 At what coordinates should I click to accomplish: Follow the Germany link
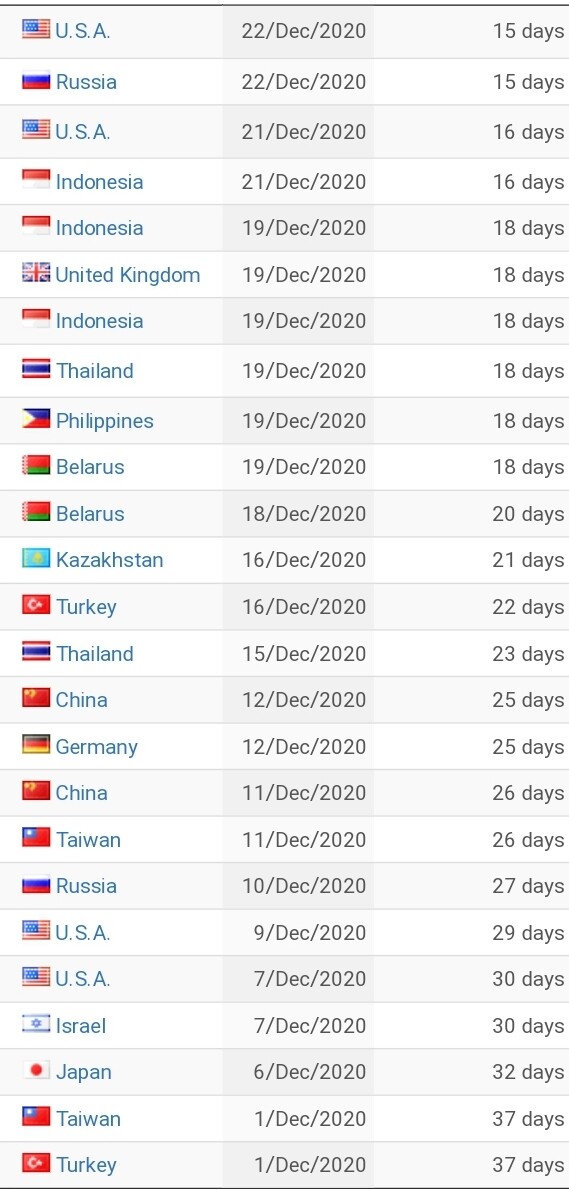click(96, 747)
